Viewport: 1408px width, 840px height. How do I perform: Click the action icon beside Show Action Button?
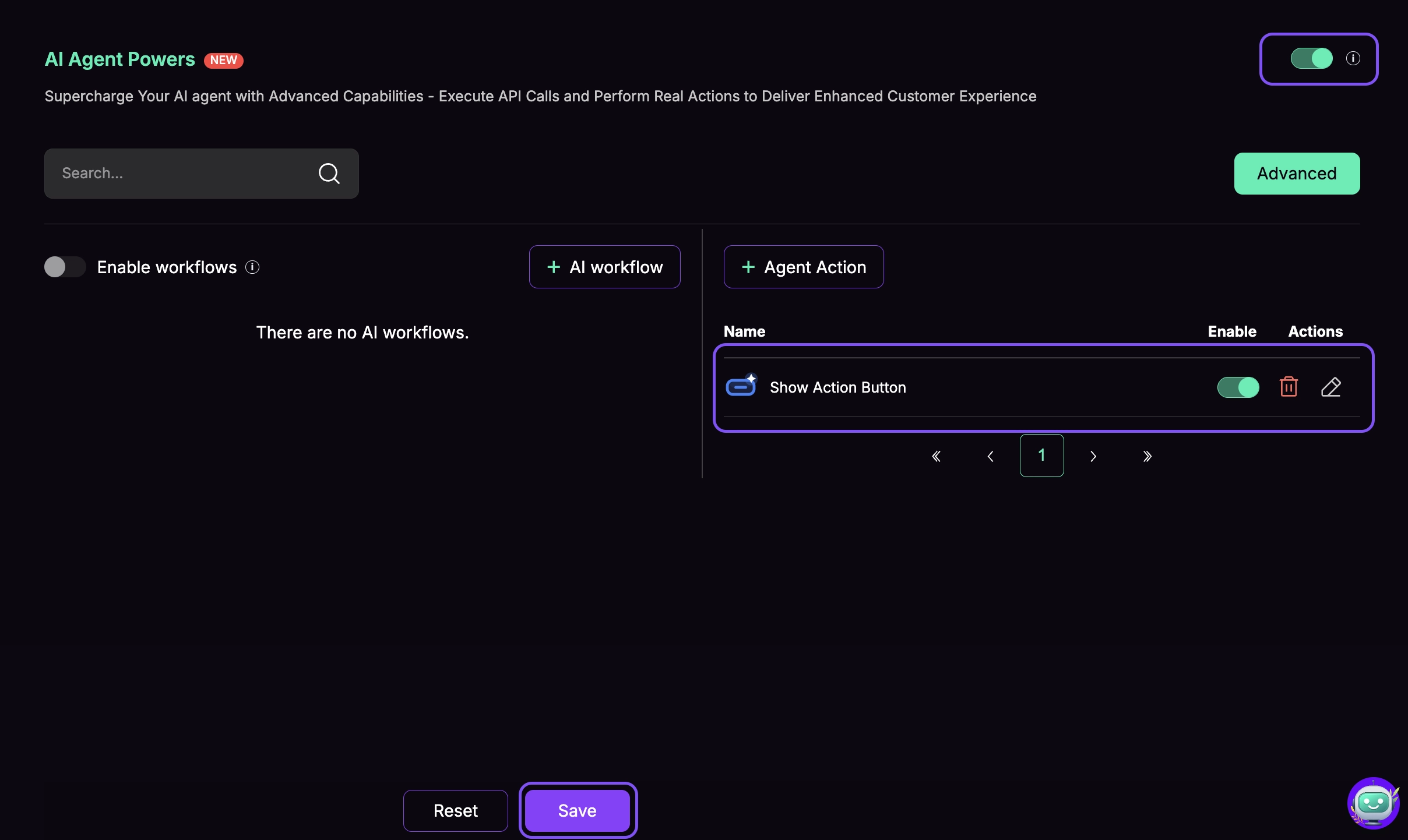[741, 386]
